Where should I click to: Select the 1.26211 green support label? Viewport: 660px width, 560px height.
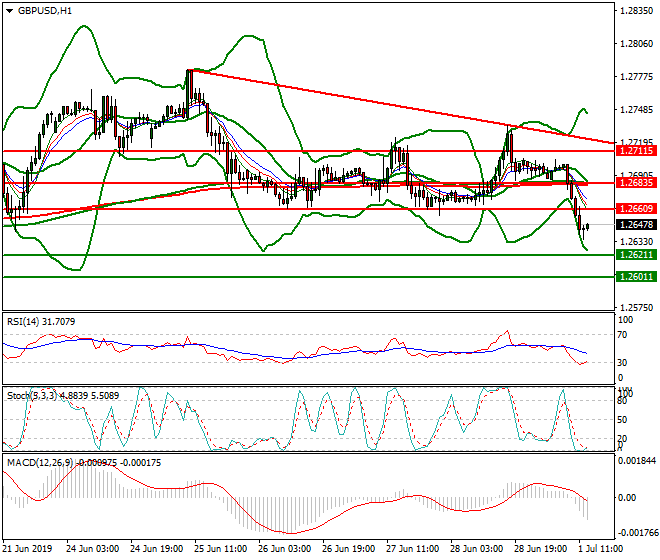click(636, 255)
